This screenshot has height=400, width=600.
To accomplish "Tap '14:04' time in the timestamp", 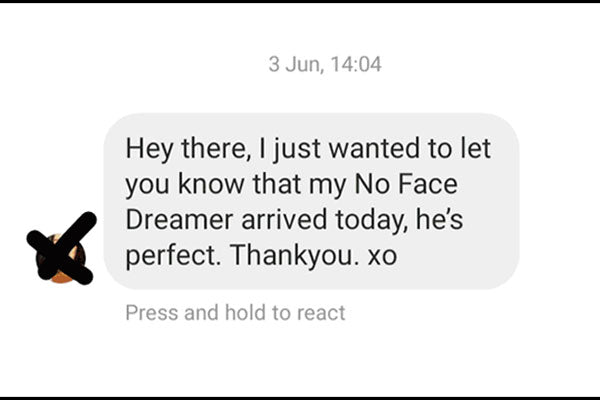I will point(356,64).
